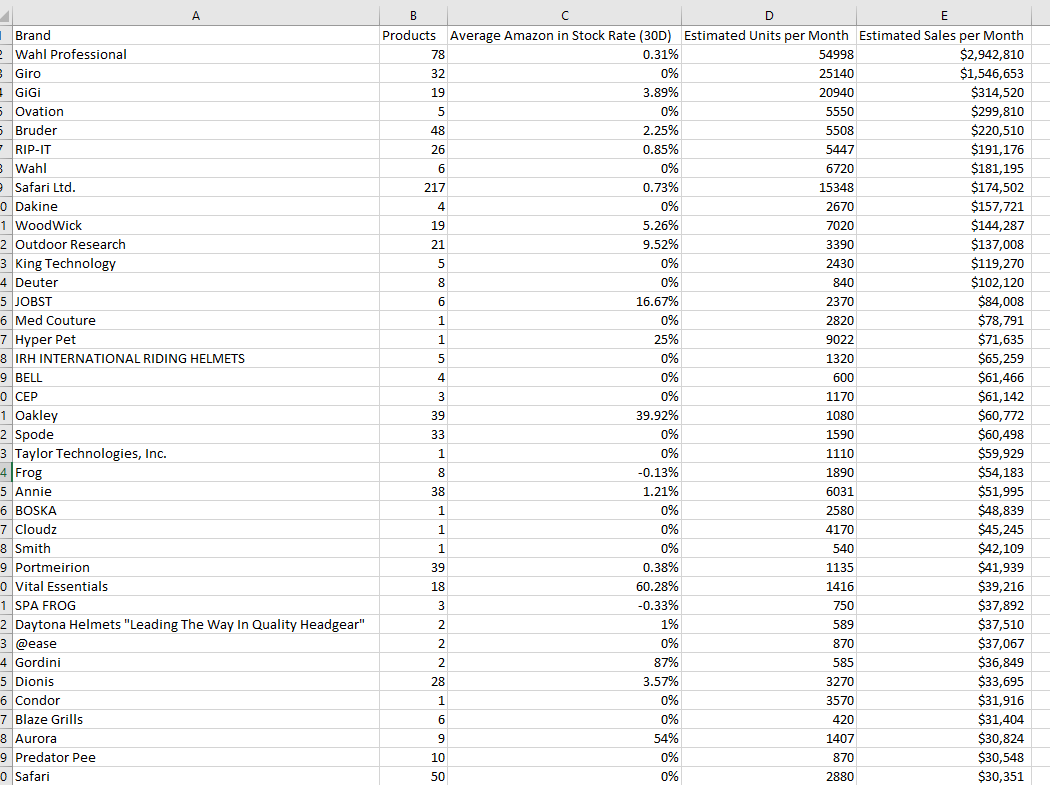Select the Frog brand cell
The image size is (1050, 785).
coord(196,472)
